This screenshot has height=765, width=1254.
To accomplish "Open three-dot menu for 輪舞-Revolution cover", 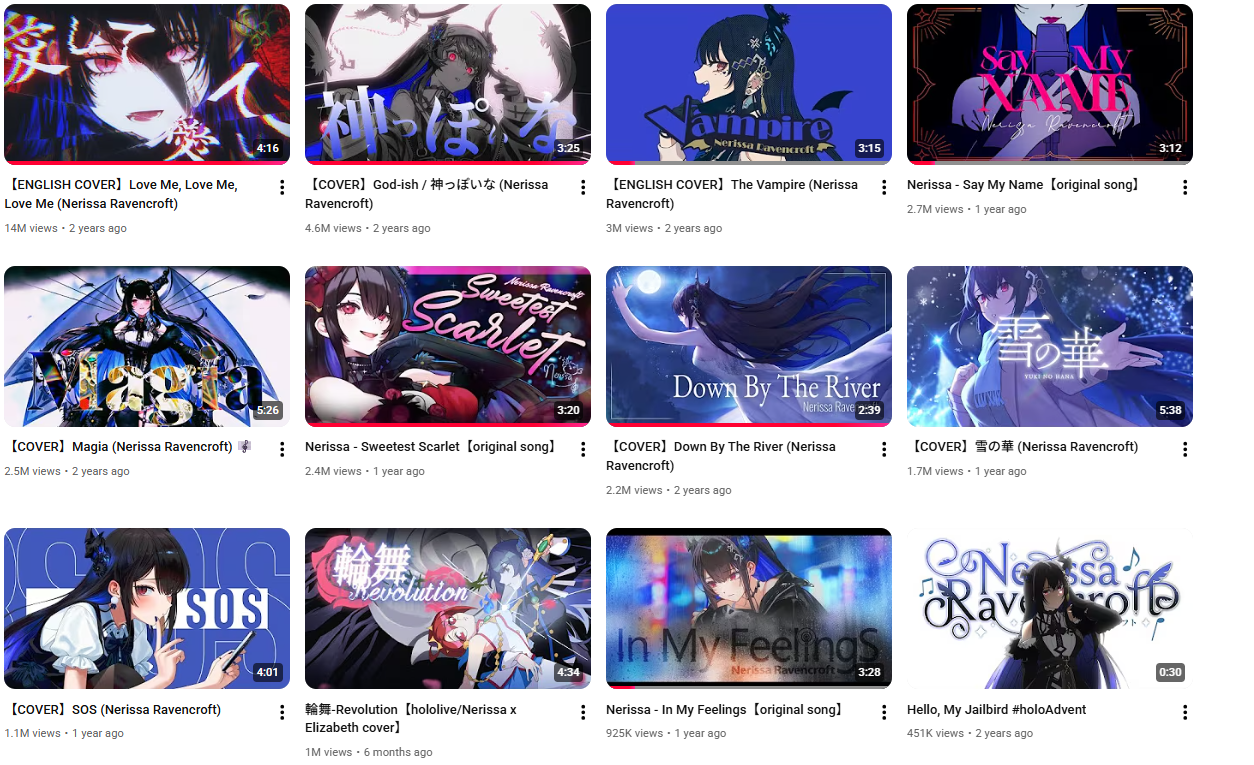I will point(583,712).
